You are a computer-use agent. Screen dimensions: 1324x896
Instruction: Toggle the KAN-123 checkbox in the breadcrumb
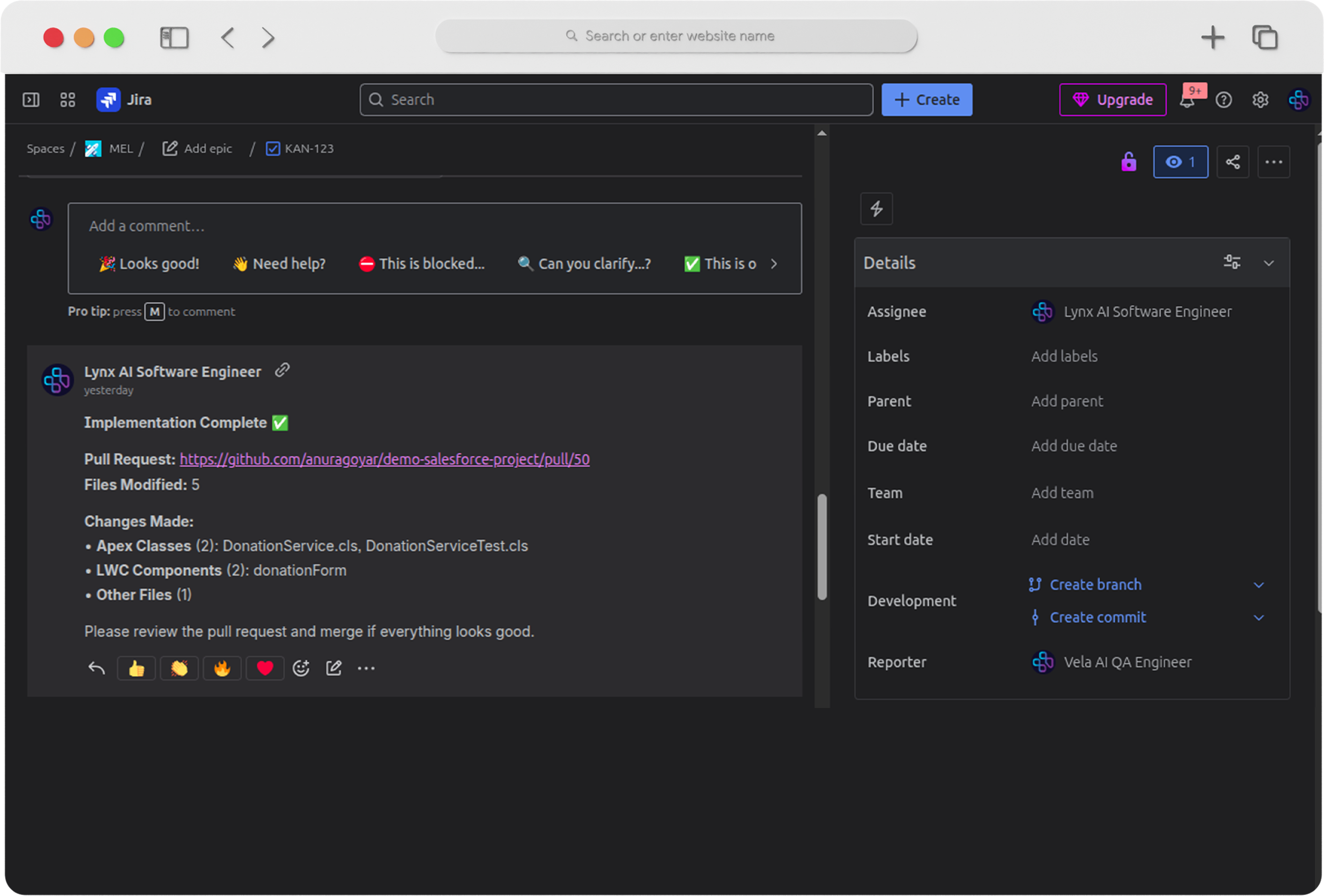[272, 148]
